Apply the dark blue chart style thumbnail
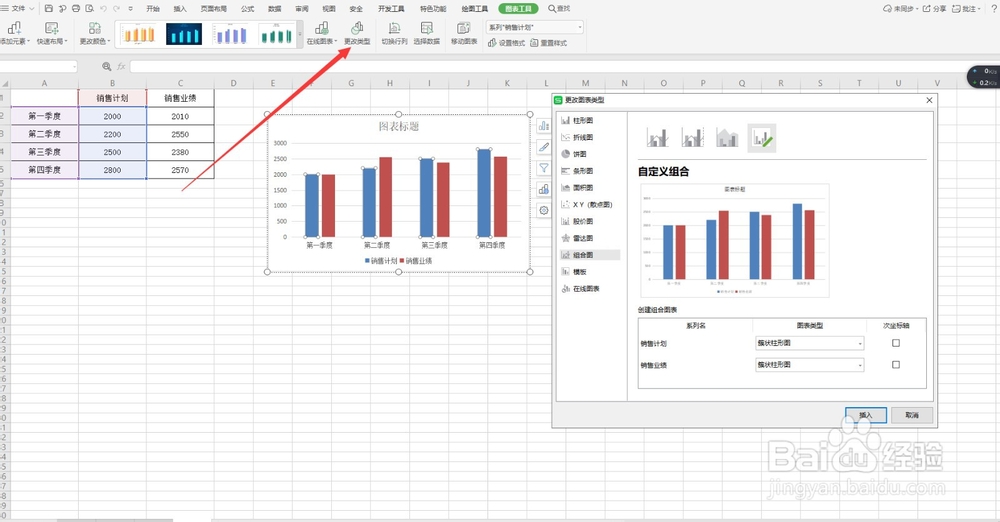This screenshot has height=522, width=1000. 184,34
